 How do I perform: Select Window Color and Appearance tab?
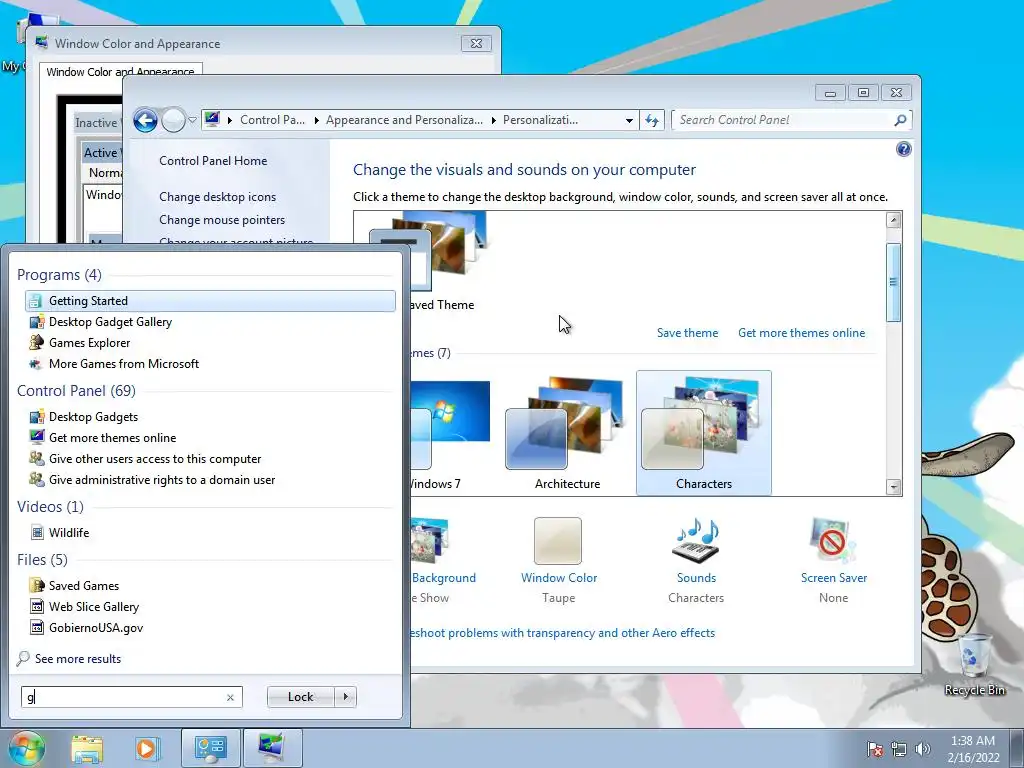(x=120, y=72)
